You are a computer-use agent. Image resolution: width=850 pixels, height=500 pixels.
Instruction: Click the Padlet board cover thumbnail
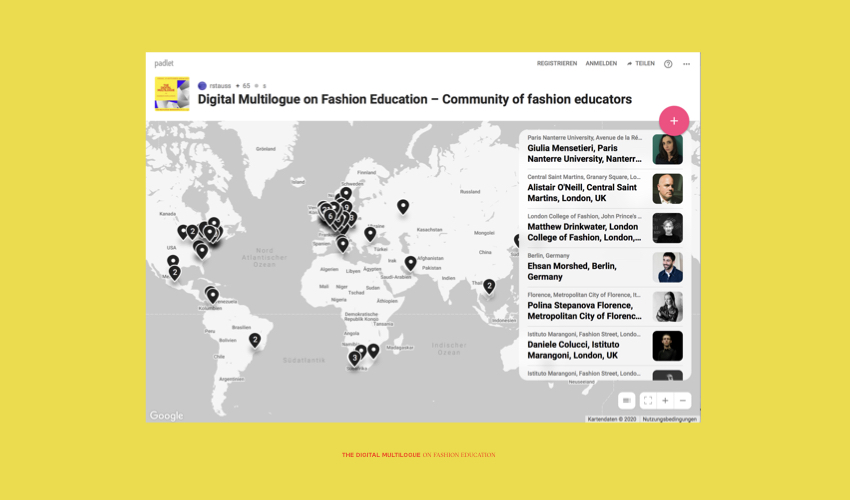[x=172, y=94]
